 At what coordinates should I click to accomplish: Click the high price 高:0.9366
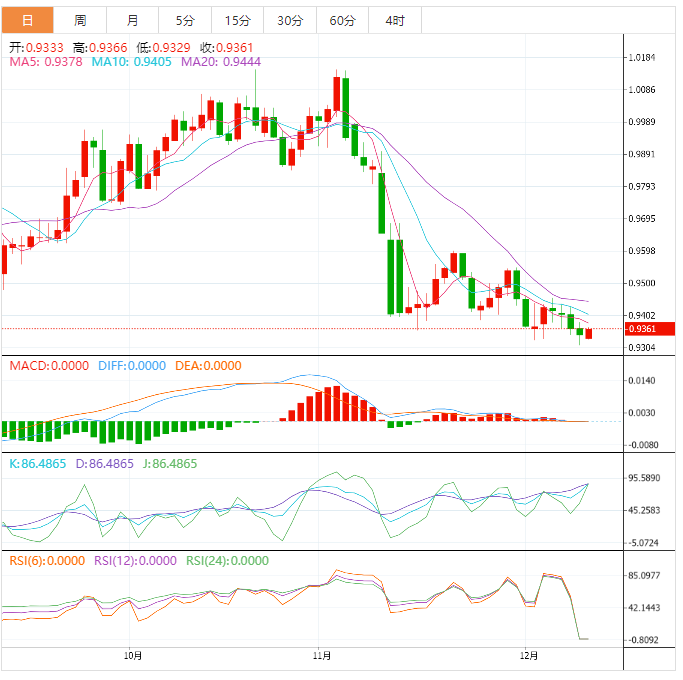(x=100, y=47)
